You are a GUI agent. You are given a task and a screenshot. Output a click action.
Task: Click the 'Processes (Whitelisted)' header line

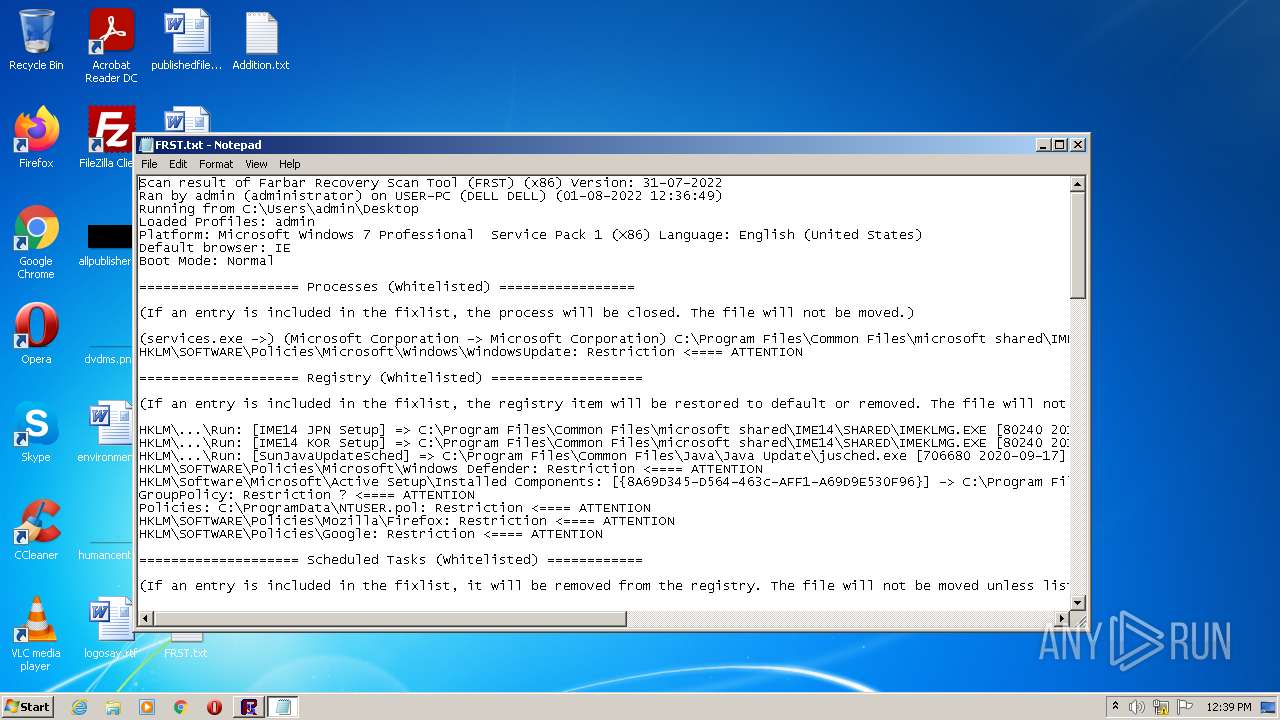(x=387, y=287)
